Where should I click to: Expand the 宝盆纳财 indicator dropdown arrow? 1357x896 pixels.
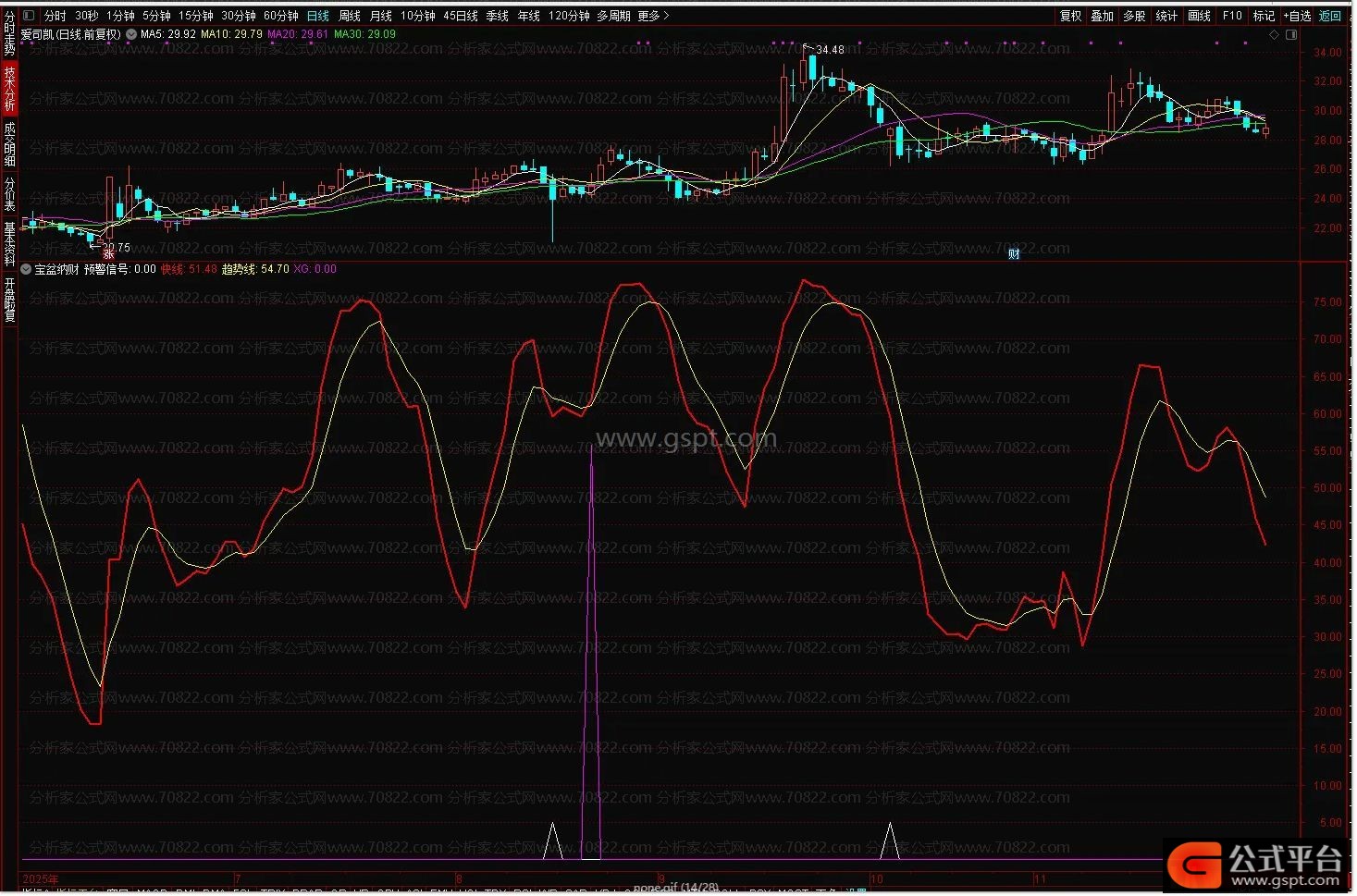pos(26,269)
